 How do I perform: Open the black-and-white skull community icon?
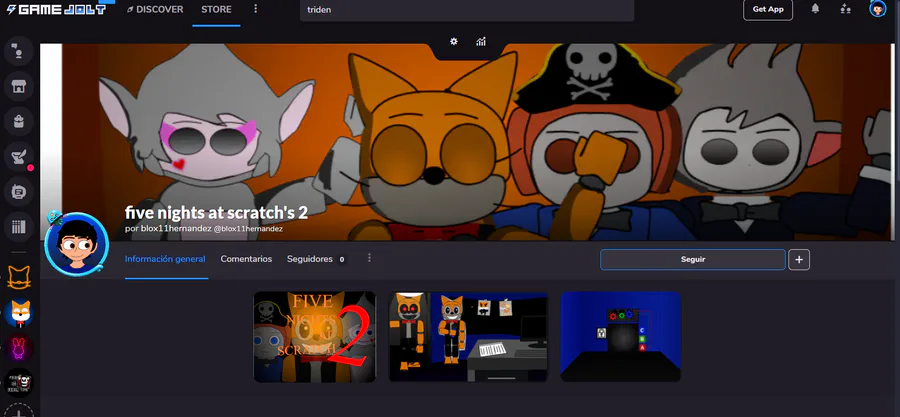19,383
